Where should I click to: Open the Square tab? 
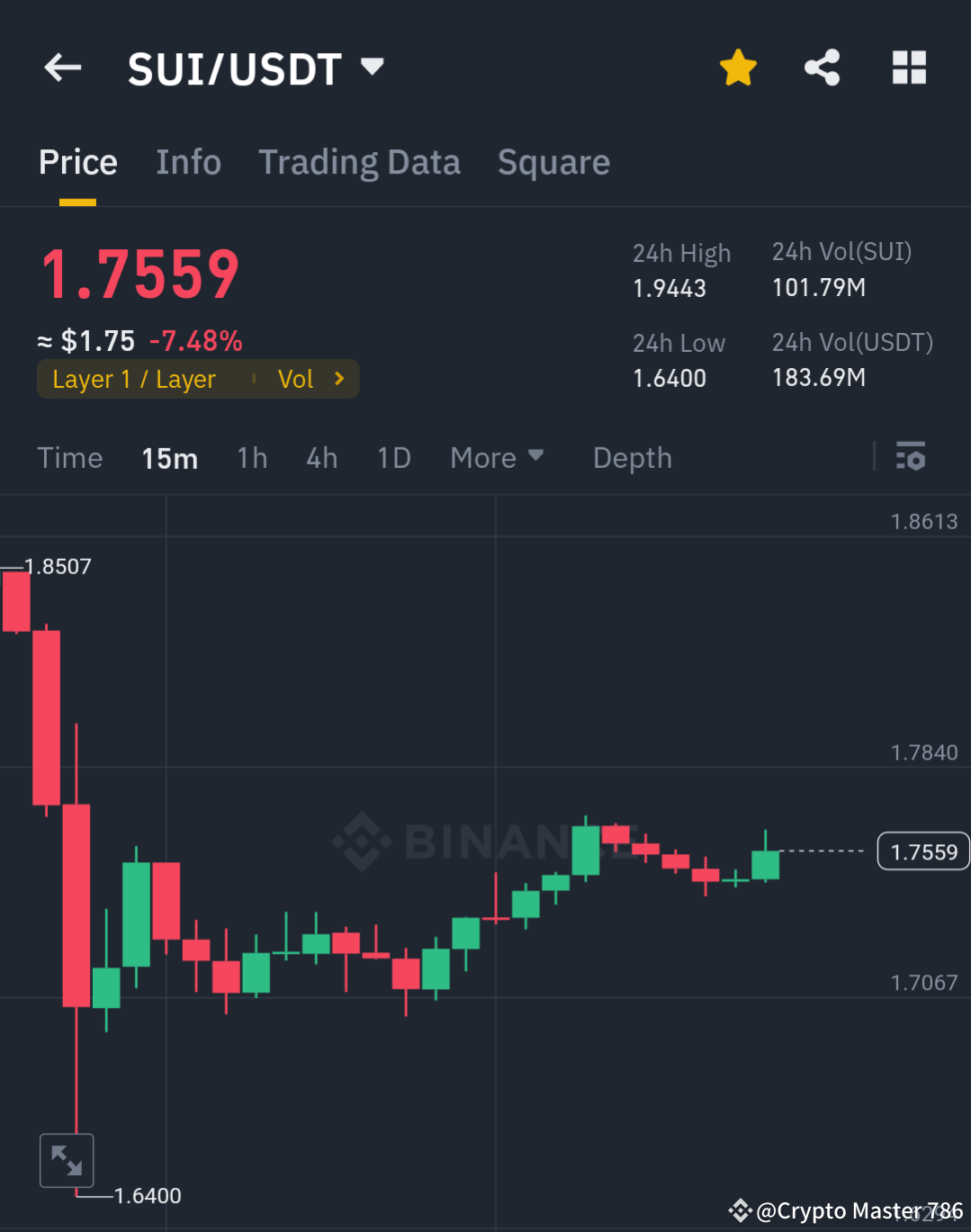(553, 162)
